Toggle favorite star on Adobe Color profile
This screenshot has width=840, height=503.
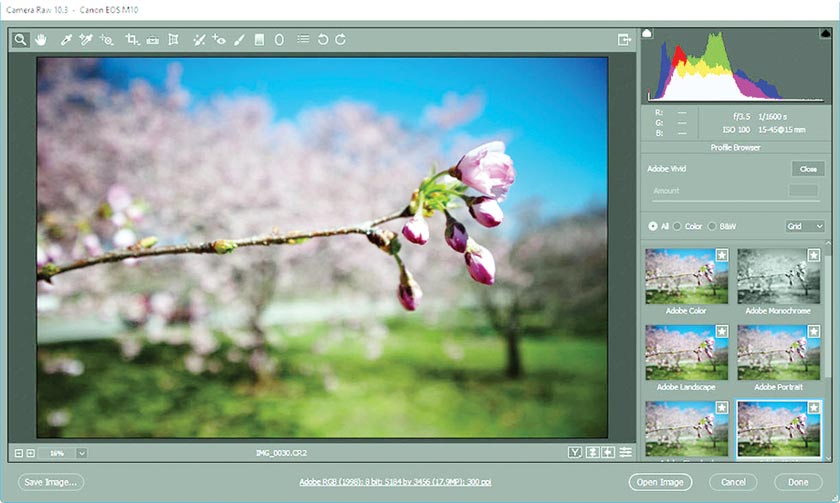point(721,256)
